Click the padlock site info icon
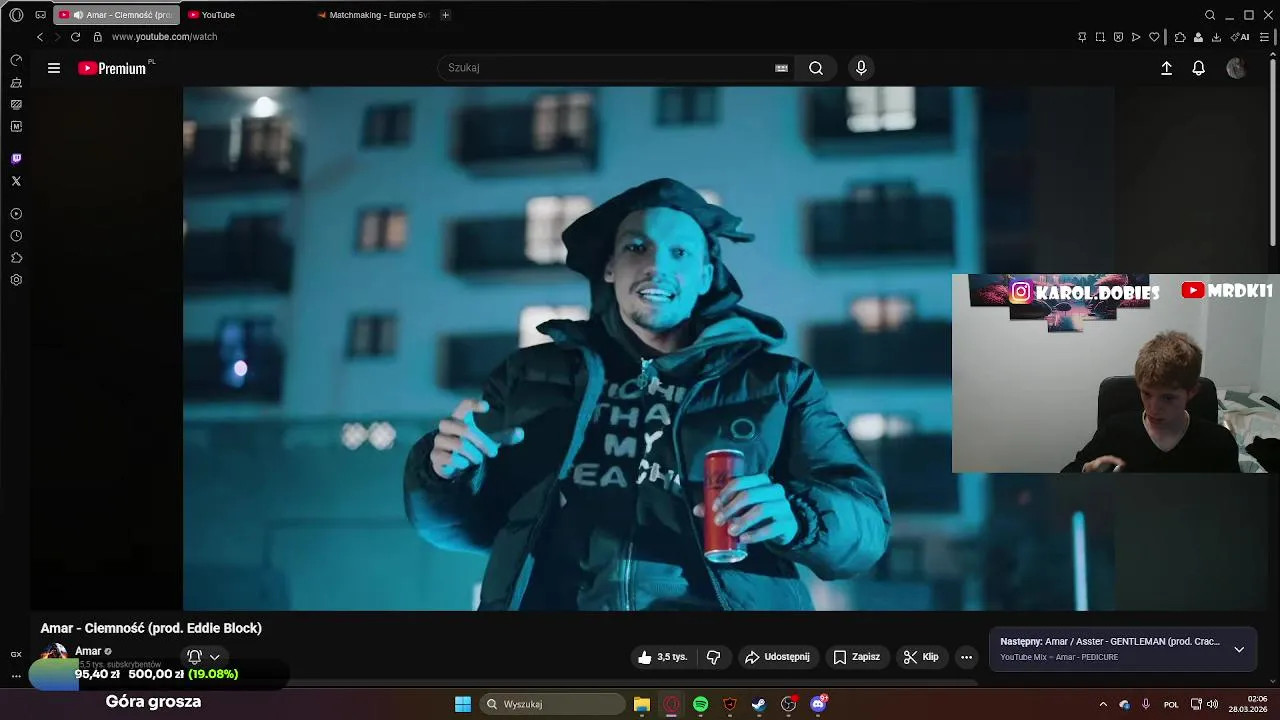Viewport: 1280px width, 720px height. 97,37
